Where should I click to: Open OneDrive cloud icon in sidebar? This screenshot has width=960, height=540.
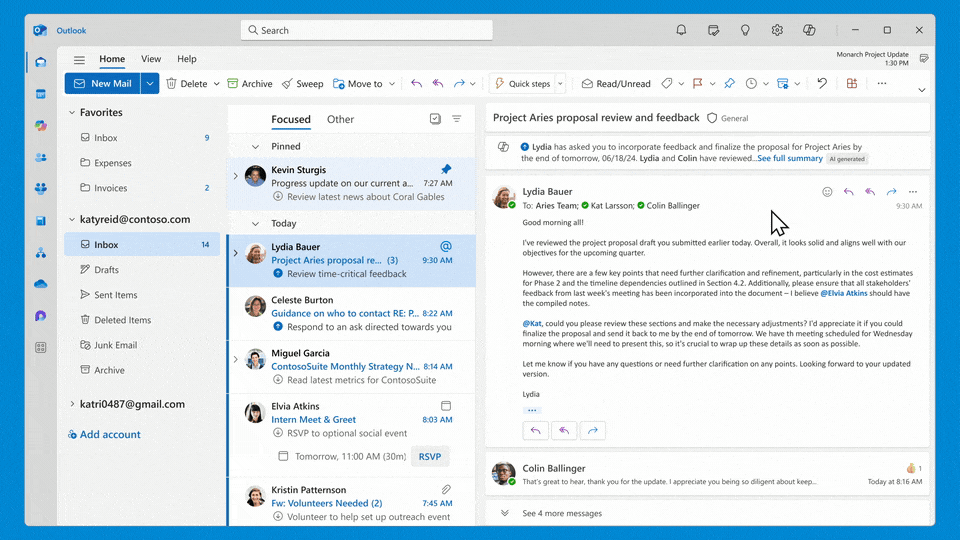coord(41,284)
